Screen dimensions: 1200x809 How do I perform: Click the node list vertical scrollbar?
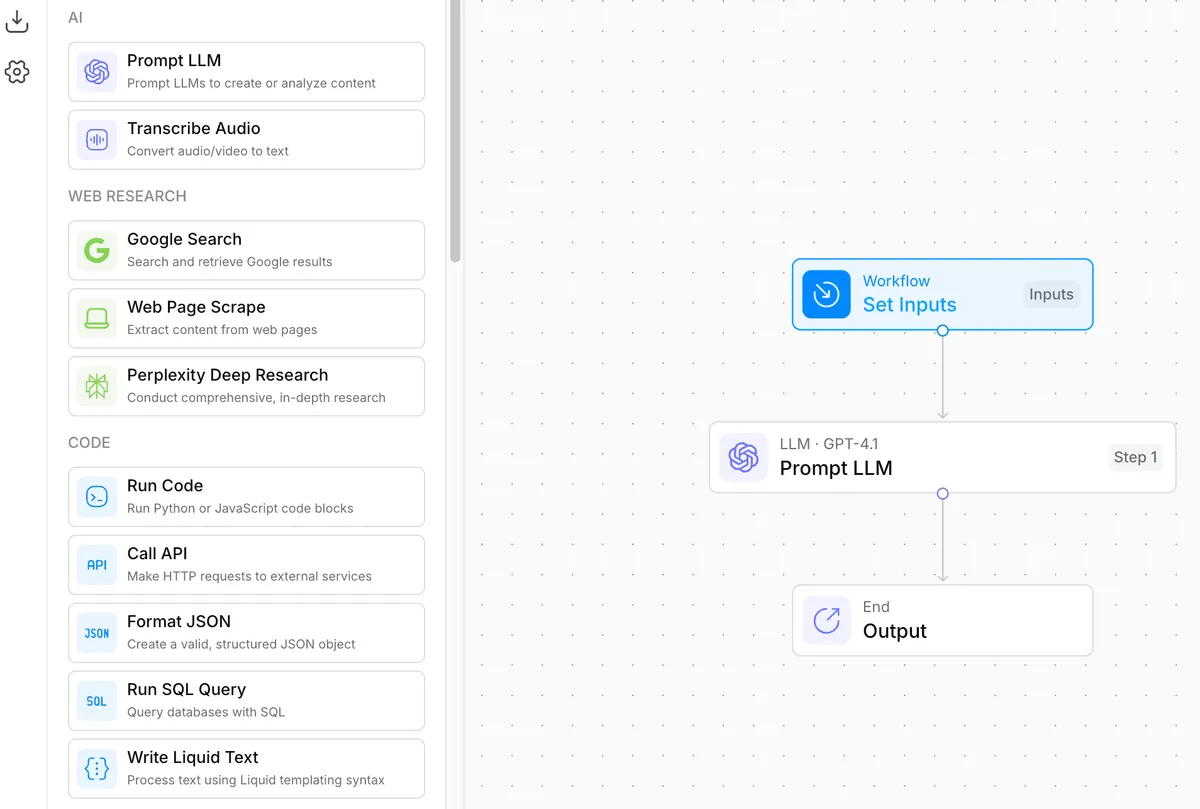point(455,130)
